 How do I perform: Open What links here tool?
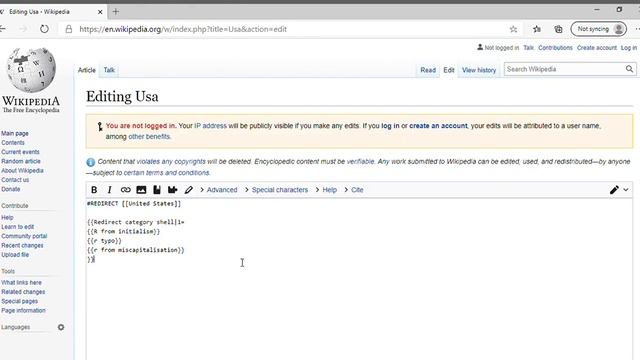click(21, 282)
